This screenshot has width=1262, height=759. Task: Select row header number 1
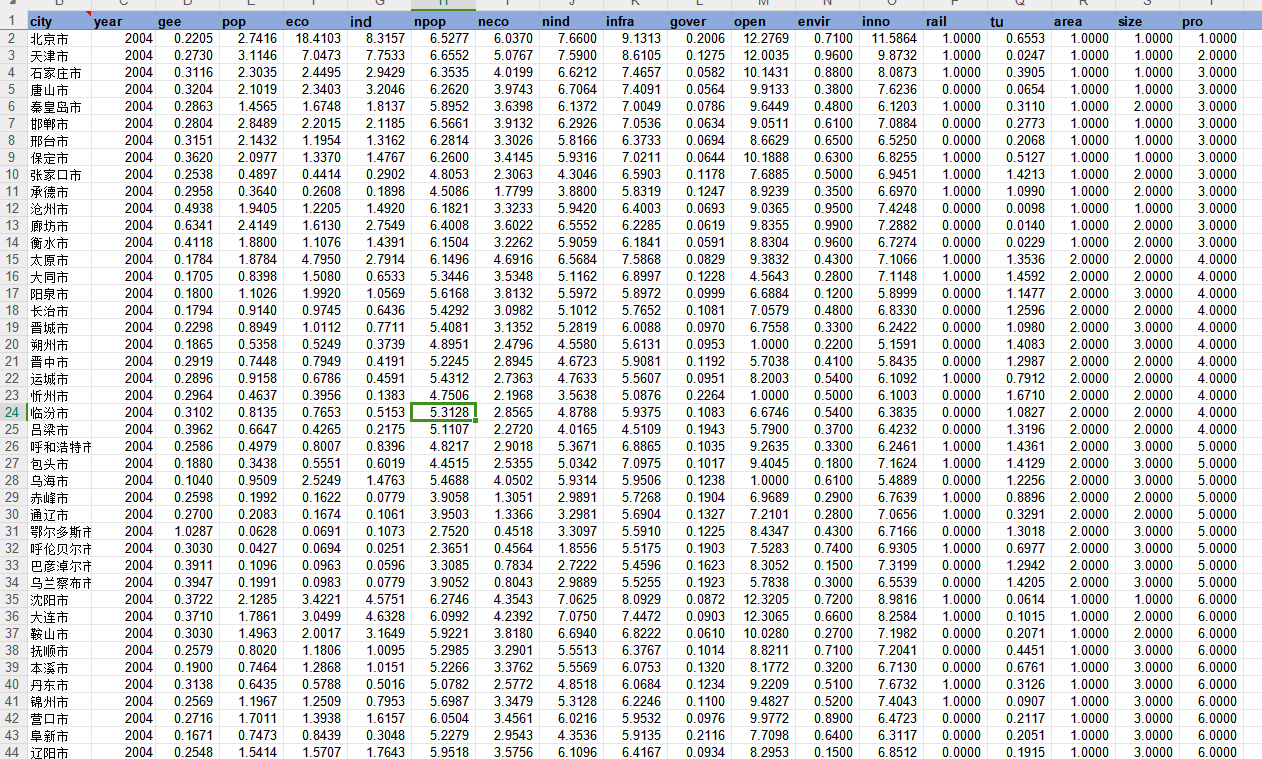[x=13, y=22]
